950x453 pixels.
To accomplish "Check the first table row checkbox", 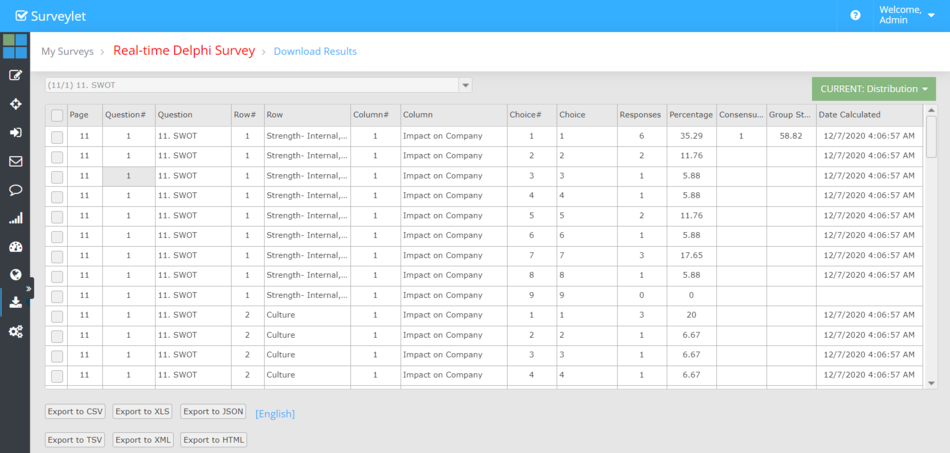I will click(x=57, y=136).
